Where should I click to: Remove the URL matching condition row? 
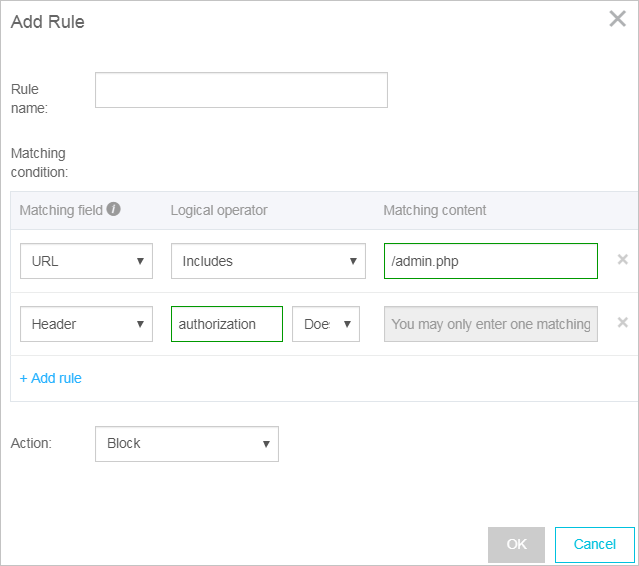pyautogui.click(x=622, y=260)
